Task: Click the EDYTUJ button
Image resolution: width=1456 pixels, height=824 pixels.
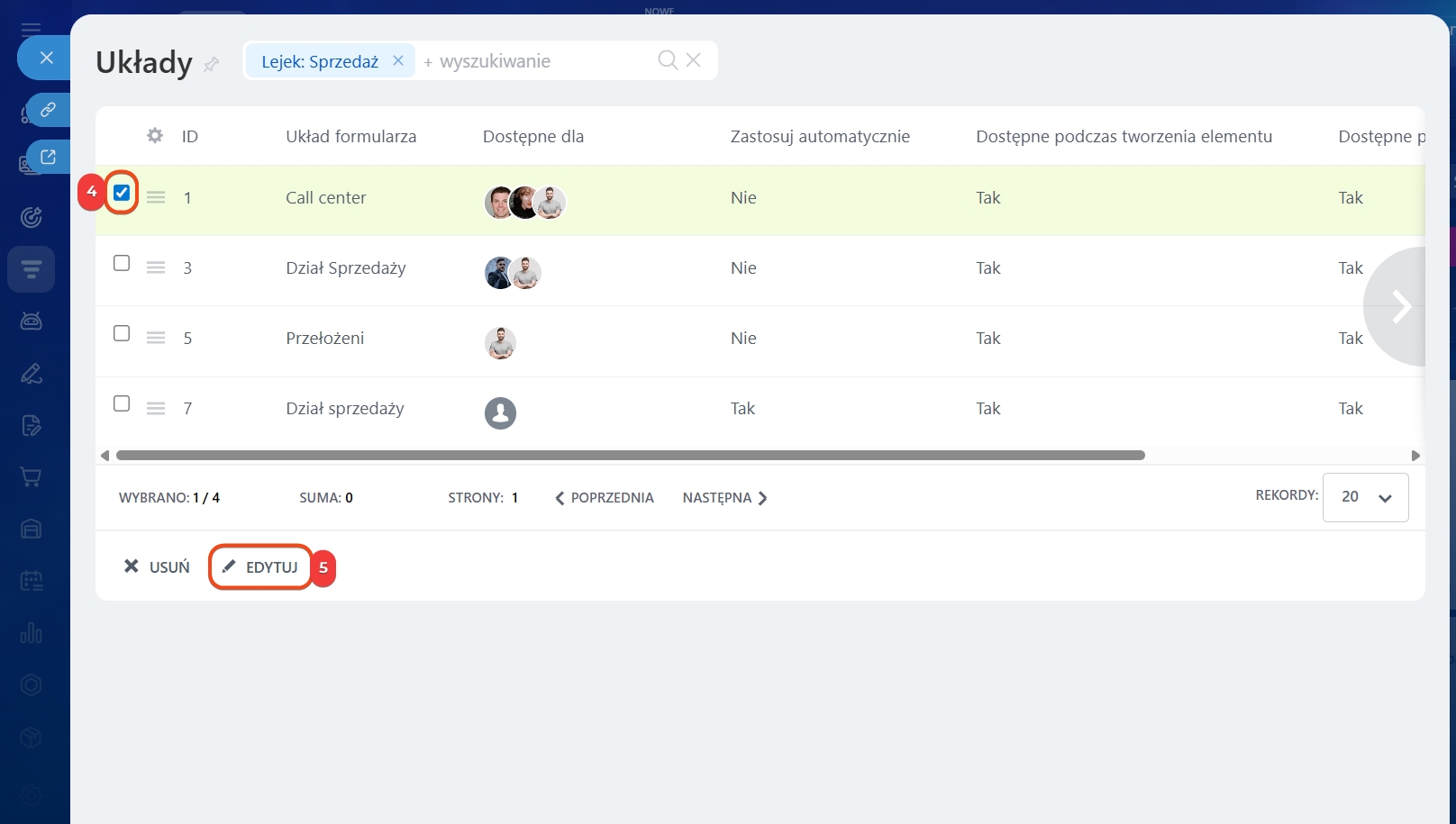Action: pyautogui.click(x=260, y=567)
